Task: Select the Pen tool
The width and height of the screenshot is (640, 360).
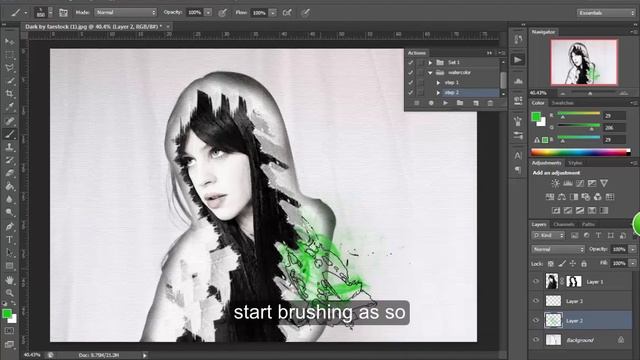Action: pos(9,227)
